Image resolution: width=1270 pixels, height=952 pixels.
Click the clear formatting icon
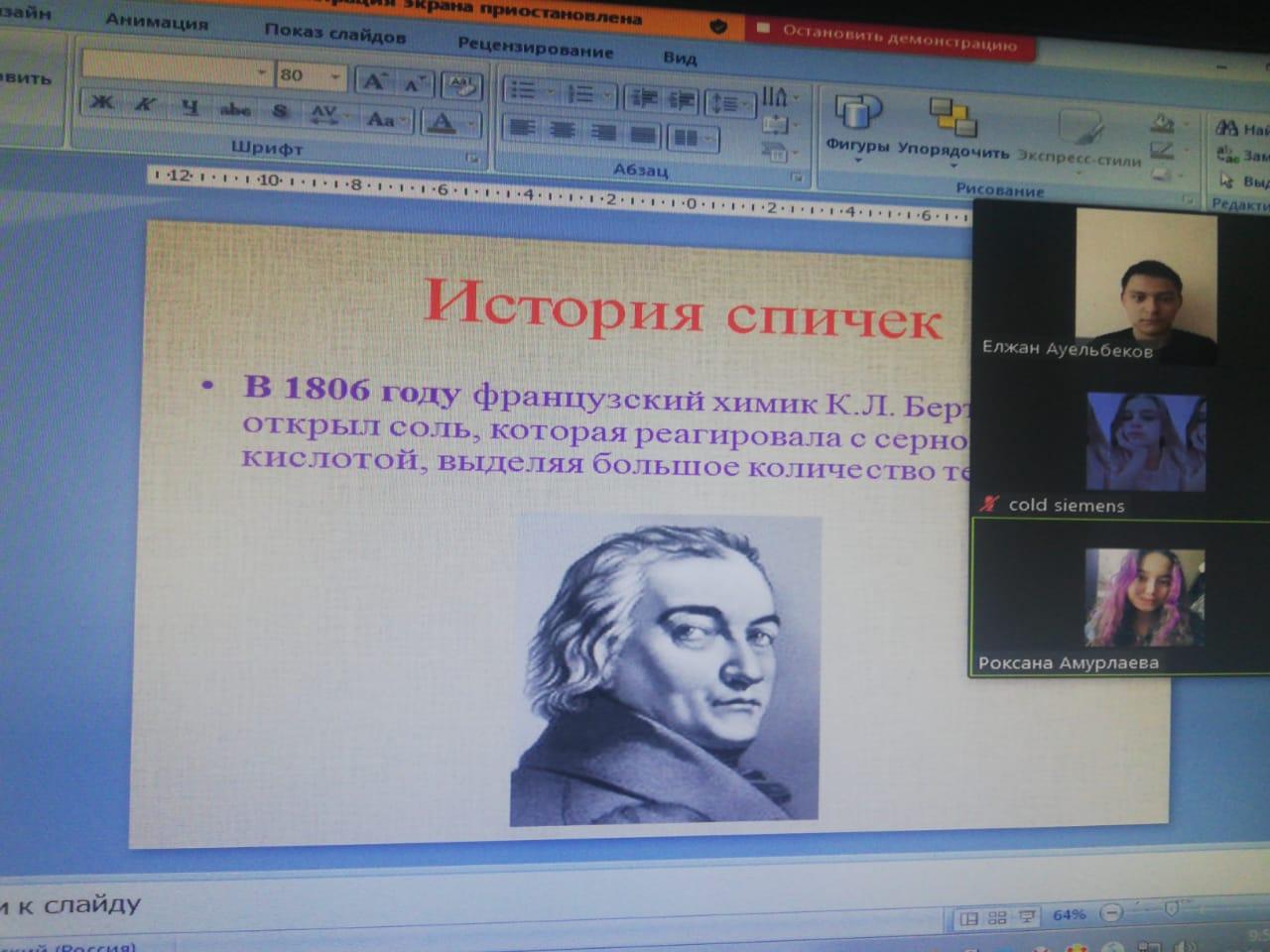[x=461, y=86]
